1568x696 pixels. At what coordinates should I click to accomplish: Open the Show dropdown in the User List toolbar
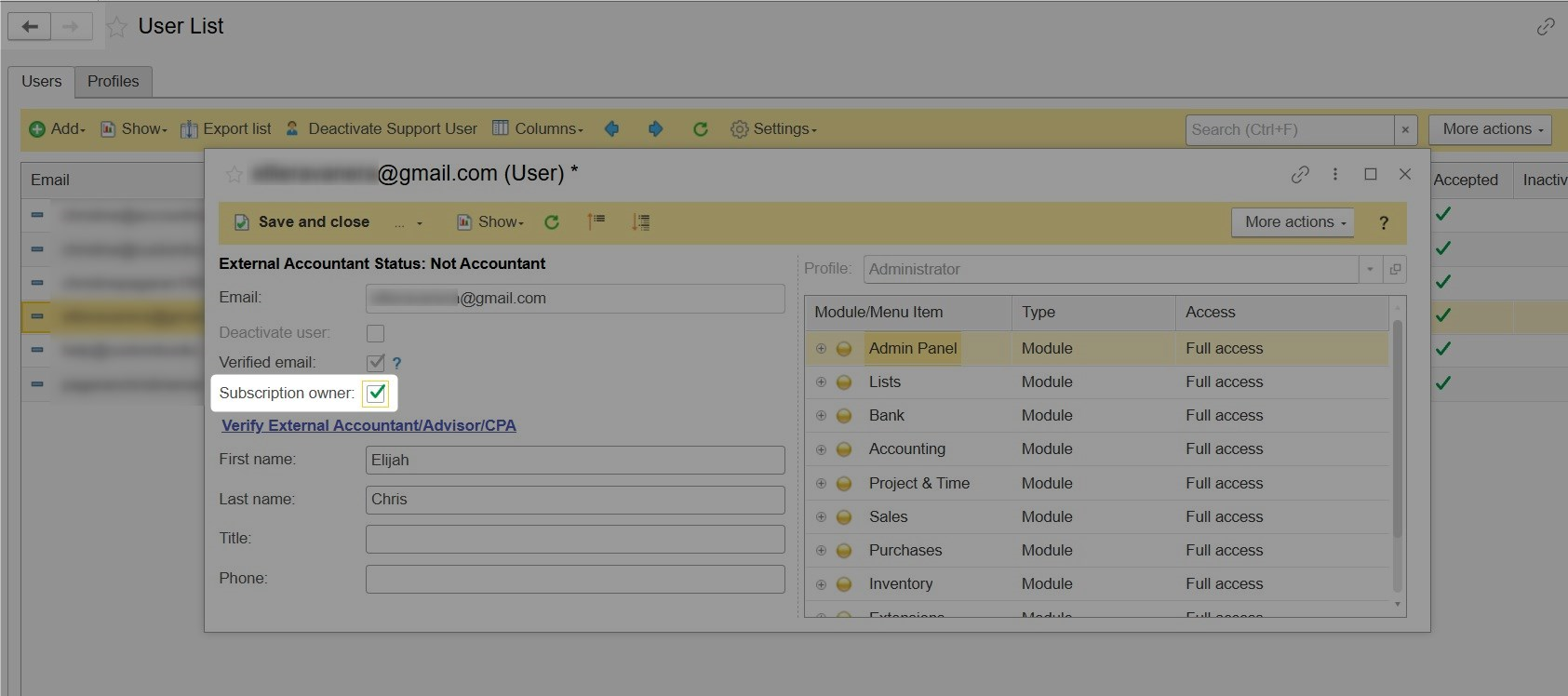pyautogui.click(x=134, y=129)
